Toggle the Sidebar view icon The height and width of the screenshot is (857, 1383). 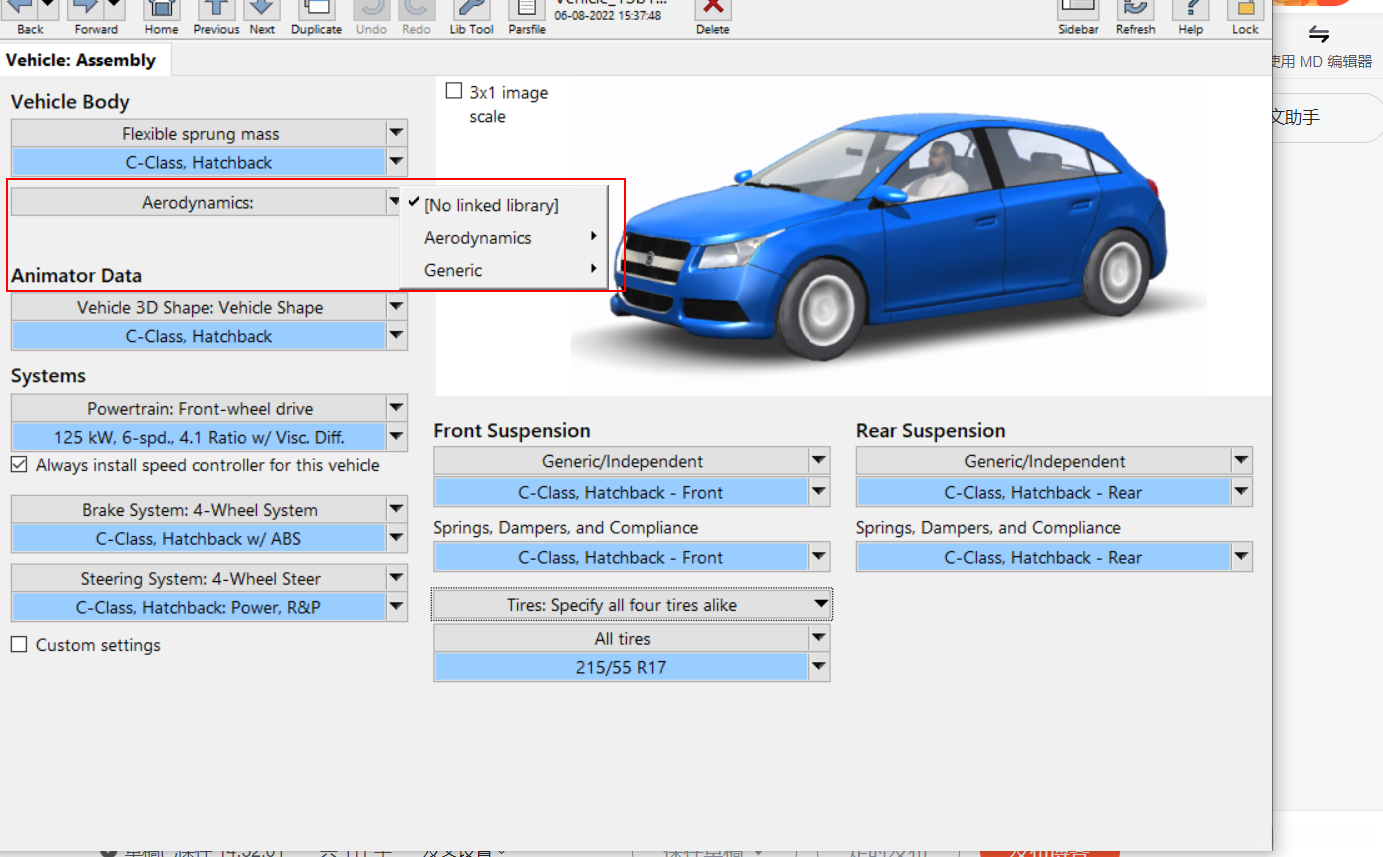click(x=1078, y=10)
